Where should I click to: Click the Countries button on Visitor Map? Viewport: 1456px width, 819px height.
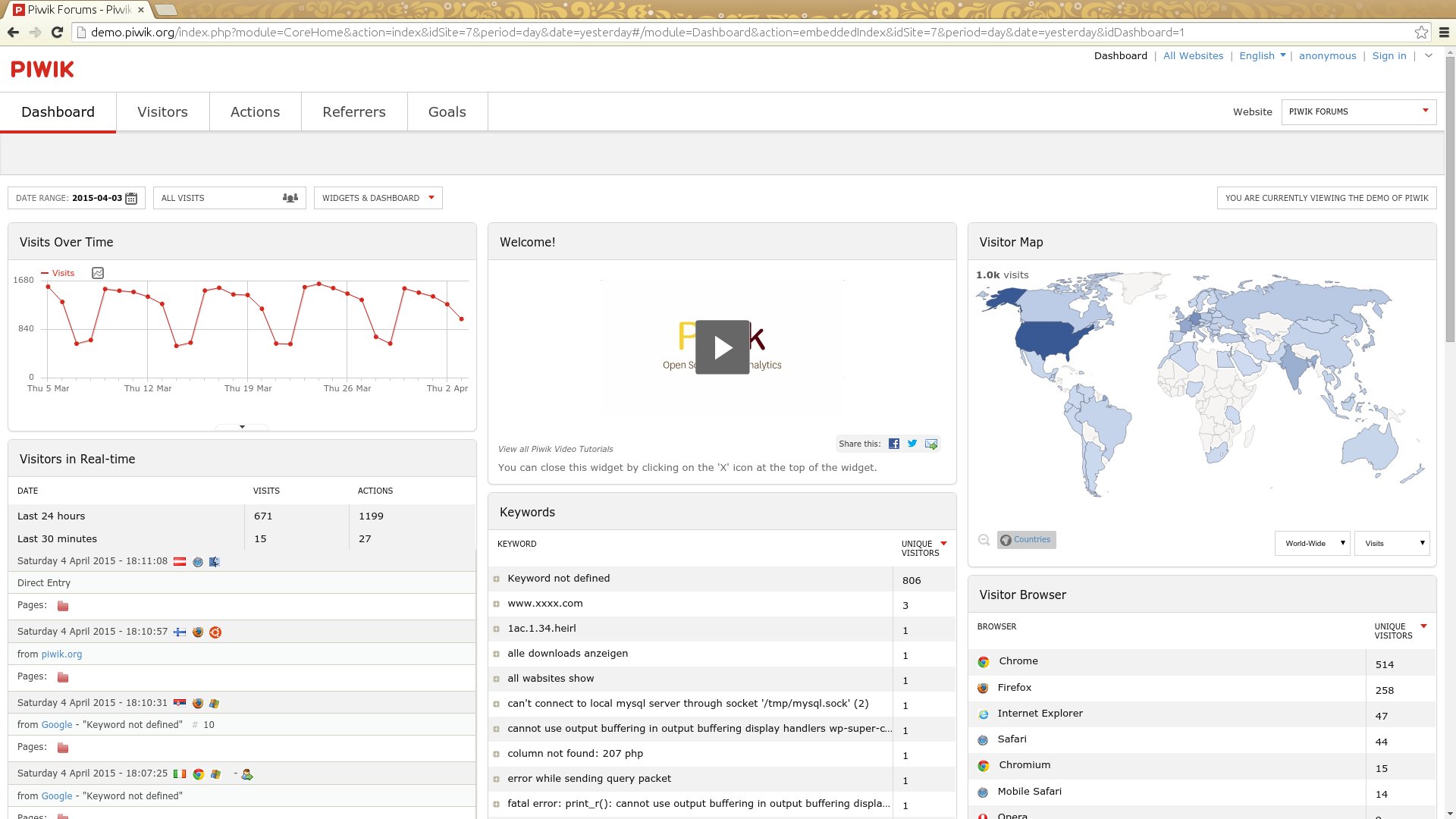pos(1026,540)
